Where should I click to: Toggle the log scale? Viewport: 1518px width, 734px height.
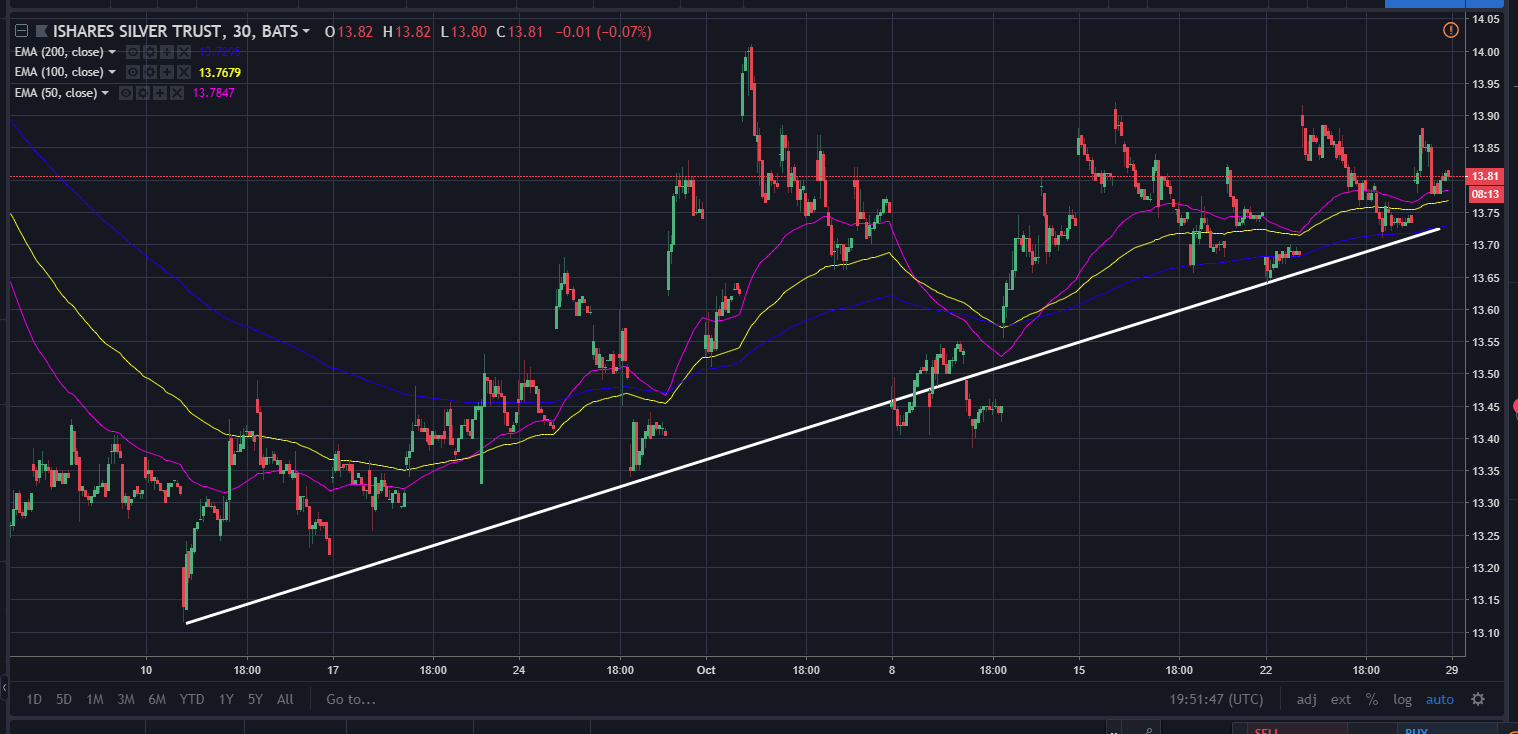click(x=1402, y=699)
